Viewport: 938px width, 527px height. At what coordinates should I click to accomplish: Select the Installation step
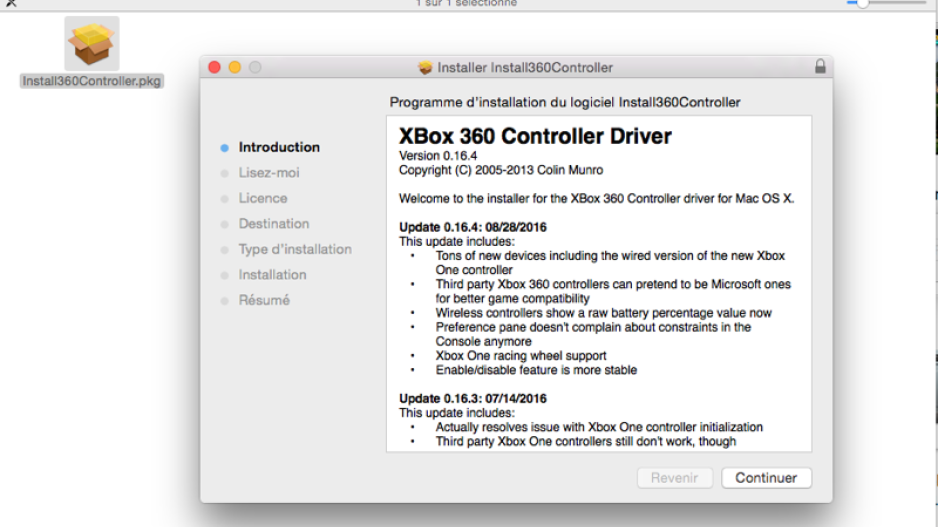pyautogui.click(x=272, y=275)
